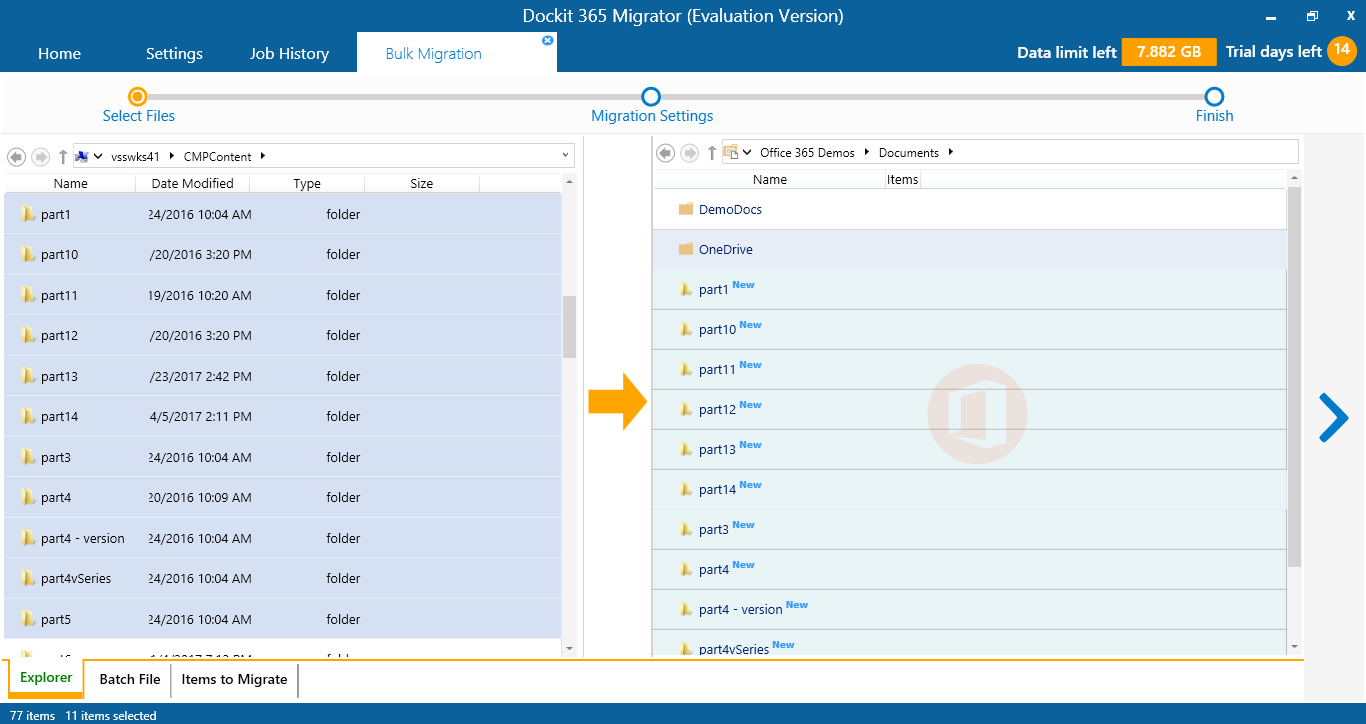
Task: Proceed with the blue next chevron
Action: [x=1334, y=417]
